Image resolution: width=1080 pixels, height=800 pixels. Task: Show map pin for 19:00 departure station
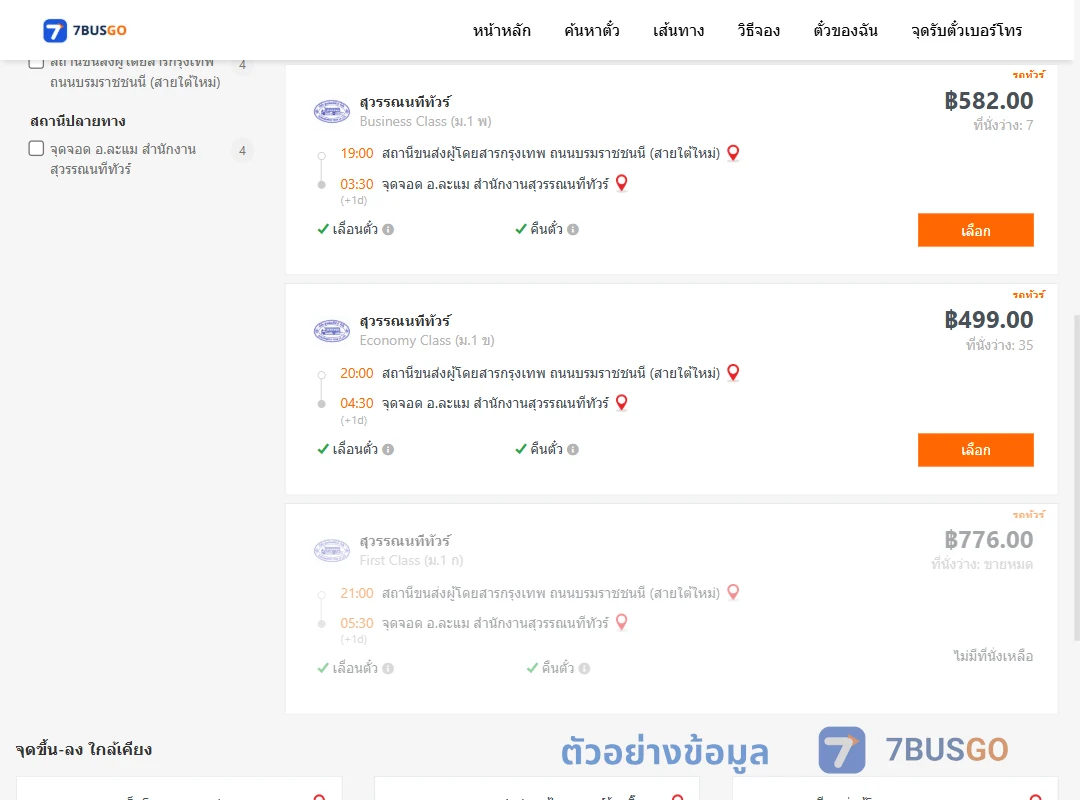coord(733,153)
